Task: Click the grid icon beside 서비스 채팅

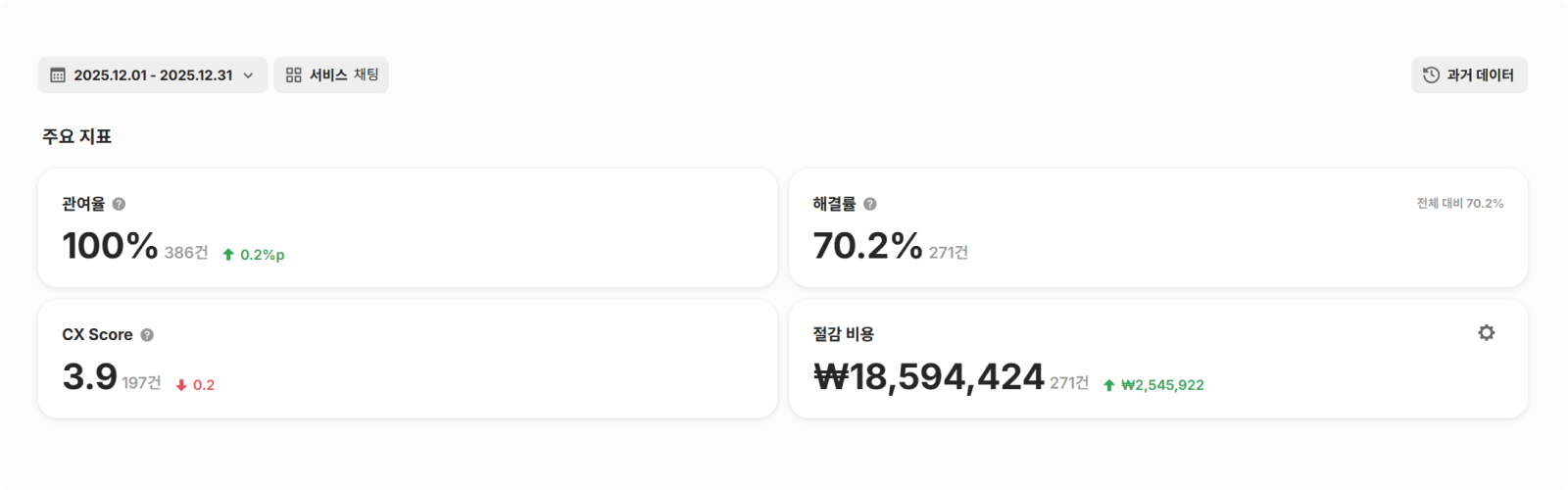Action: tap(293, 75)
